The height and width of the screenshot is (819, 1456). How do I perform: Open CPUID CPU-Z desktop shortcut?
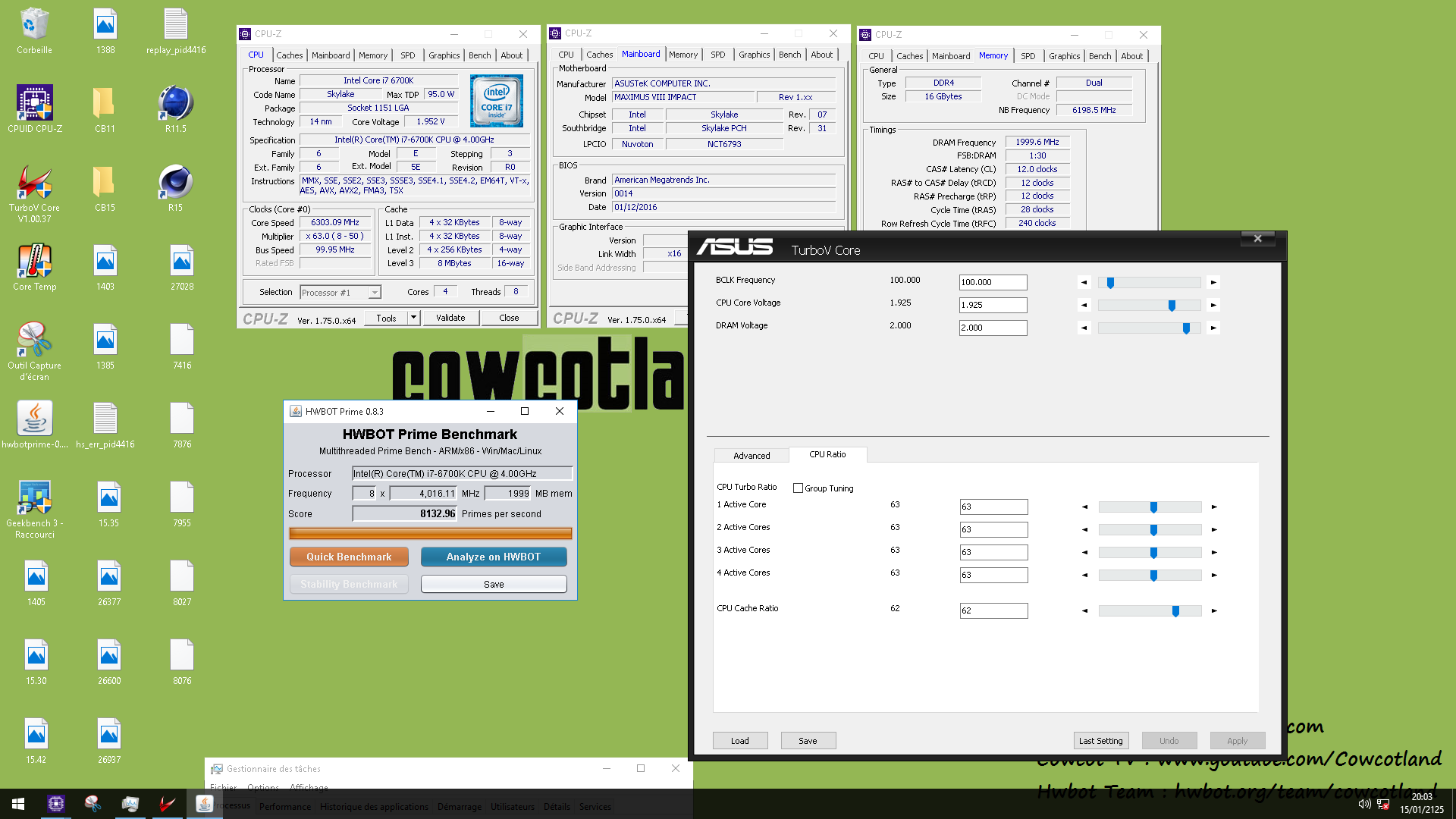pyautogui.click(x=35, y=109)
